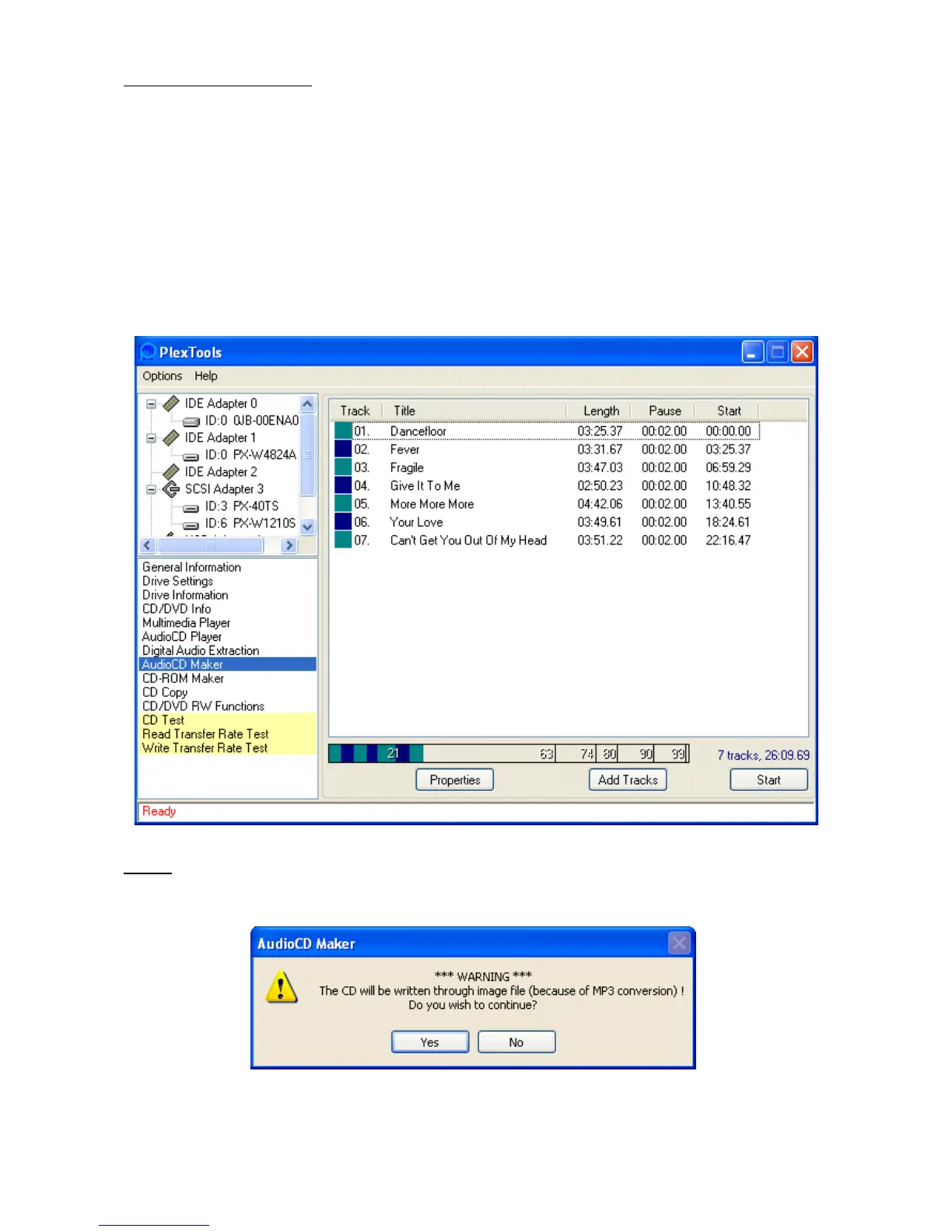Select Read Transfer Rate Test
Image resolution: width=952 pixels, height=1232 pixels.
(x=228, y=734)
